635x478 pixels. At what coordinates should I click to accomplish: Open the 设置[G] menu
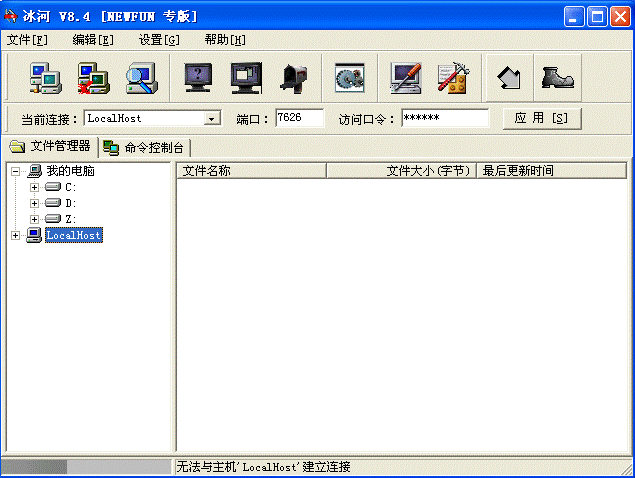159,40
